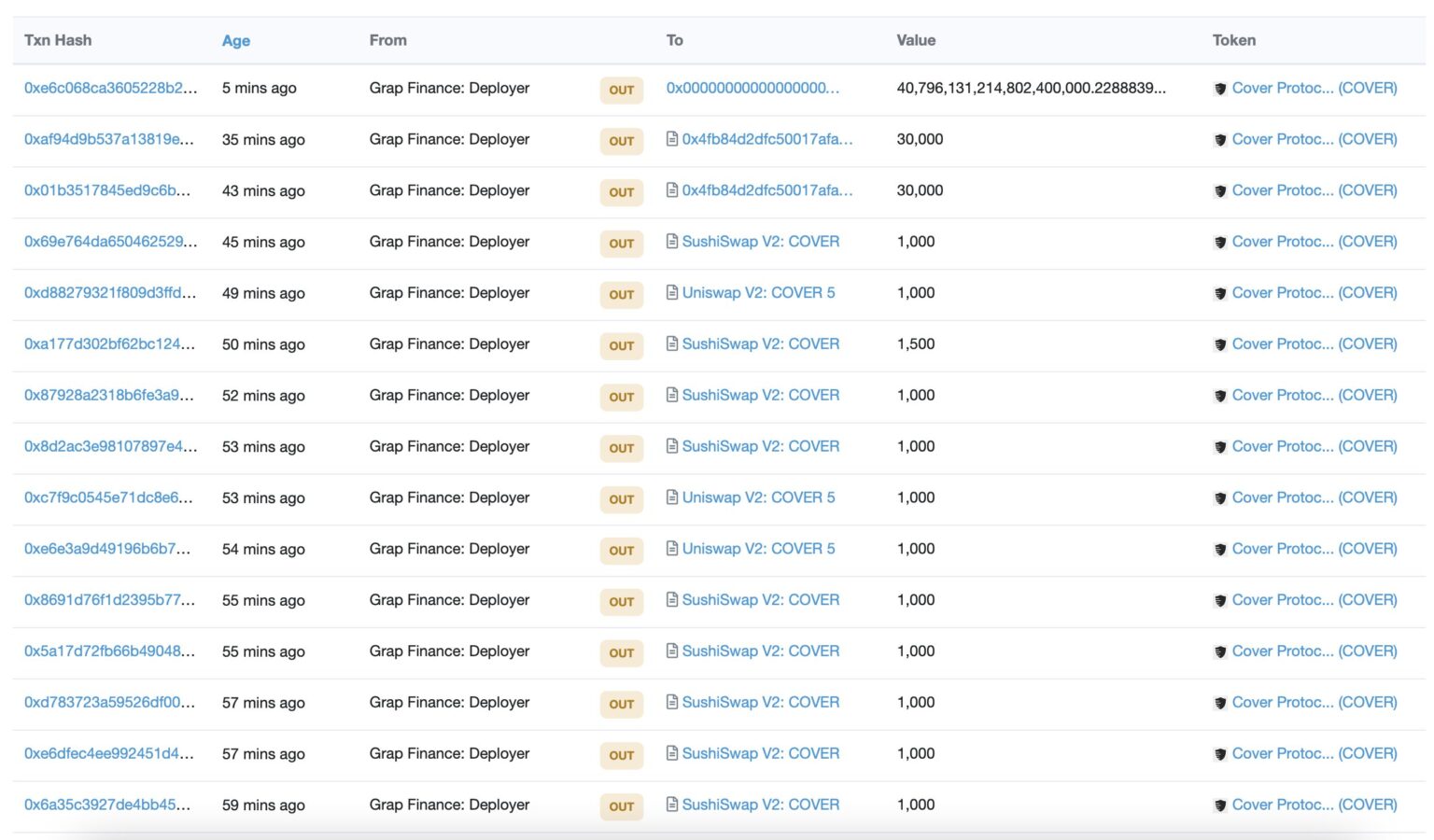The height and width of the screenshot is (840, 1434).
Task: Toggle the Age column header format
Action: point(235,41)
